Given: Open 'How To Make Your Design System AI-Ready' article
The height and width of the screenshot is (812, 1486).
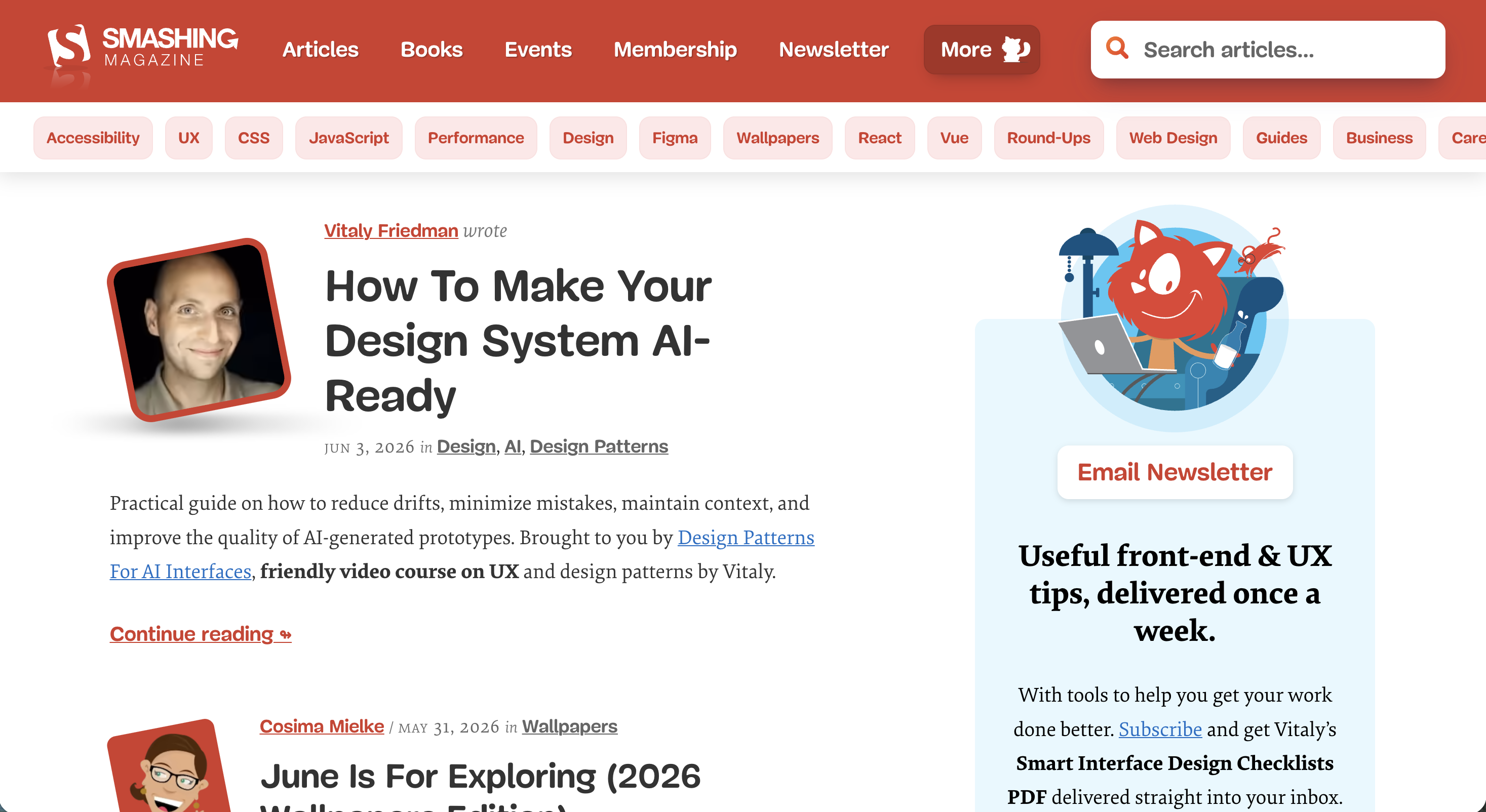Looking at the screenshot, I should (x=518, y=340).
